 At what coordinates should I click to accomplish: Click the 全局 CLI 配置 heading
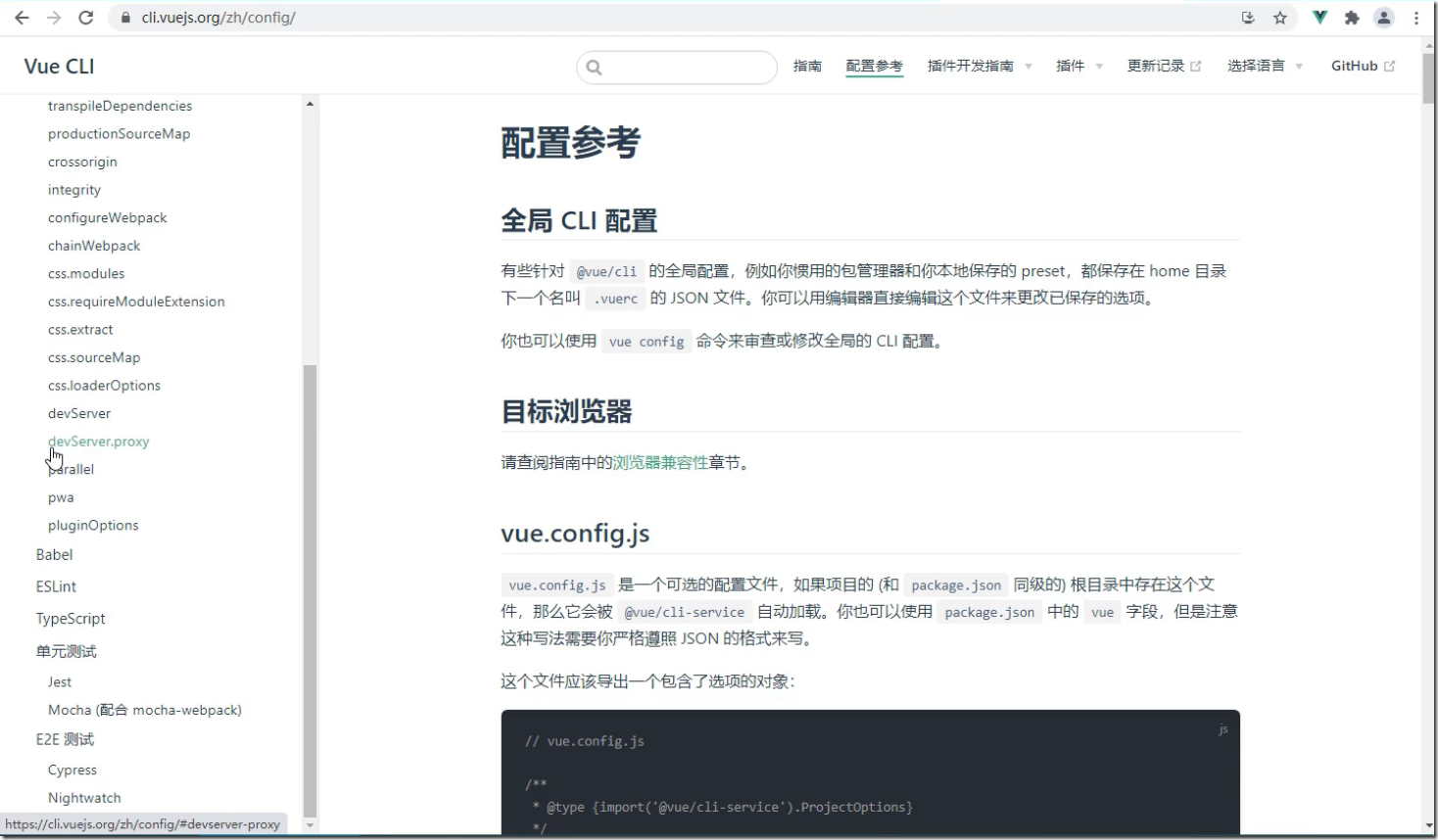[x=579, y=221]
